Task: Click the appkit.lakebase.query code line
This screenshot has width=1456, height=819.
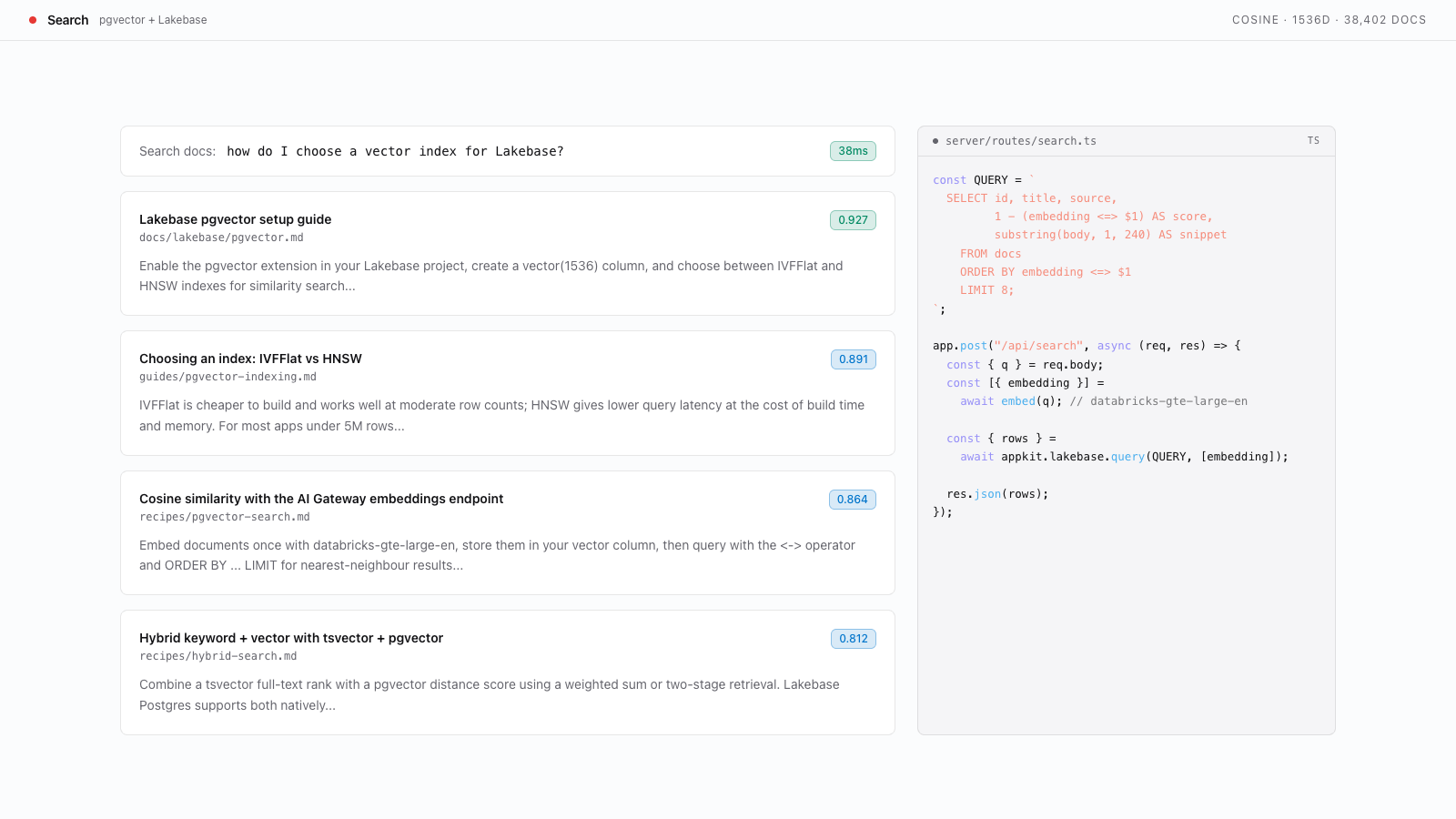Action: (x=1124, y=457)
